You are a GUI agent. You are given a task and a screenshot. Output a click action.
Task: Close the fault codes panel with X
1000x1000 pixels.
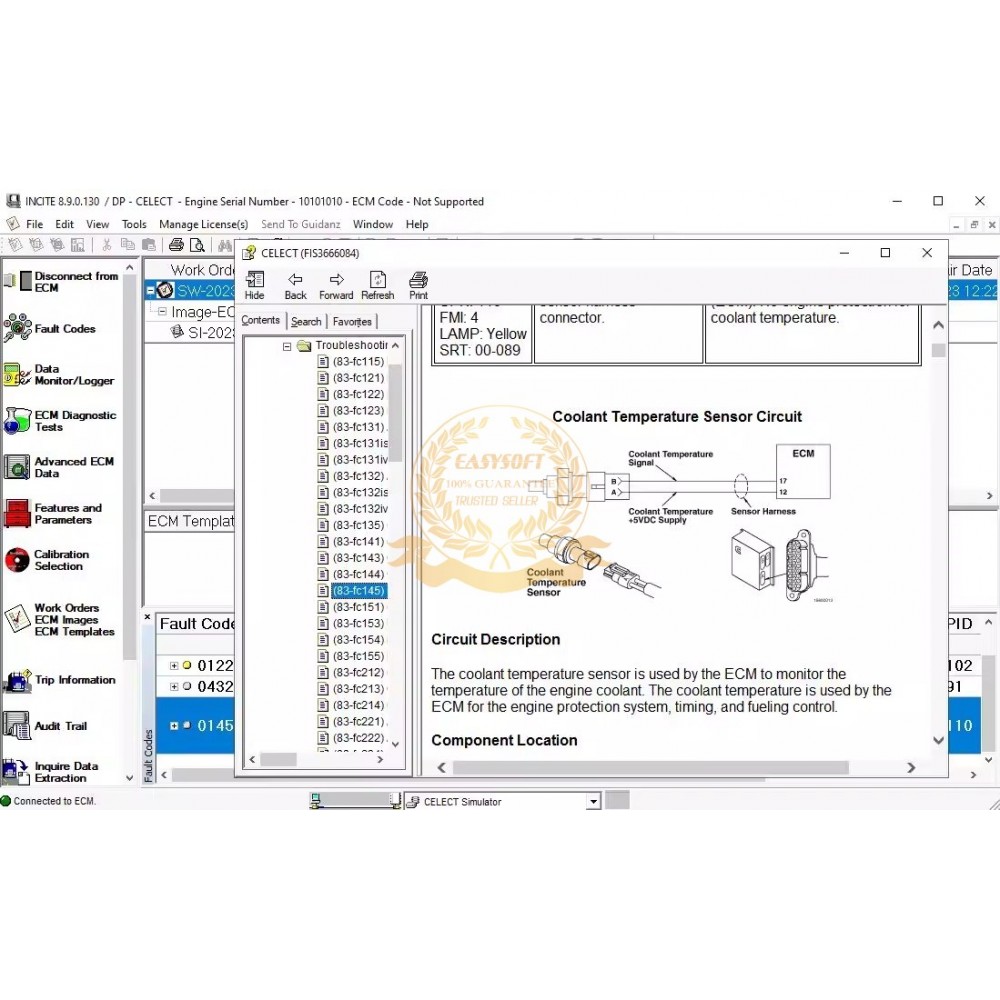147,617
